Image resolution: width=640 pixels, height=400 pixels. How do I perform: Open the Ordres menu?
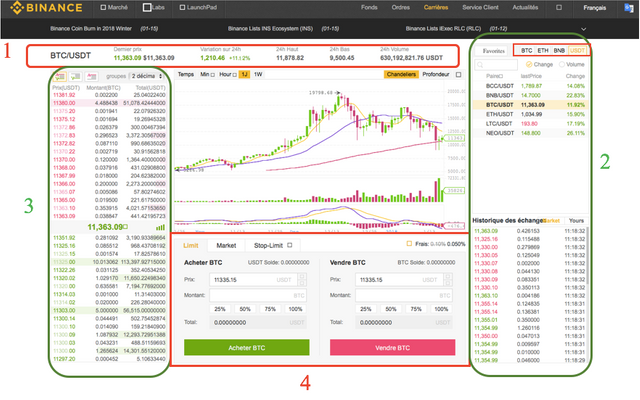tap(400, 7)
